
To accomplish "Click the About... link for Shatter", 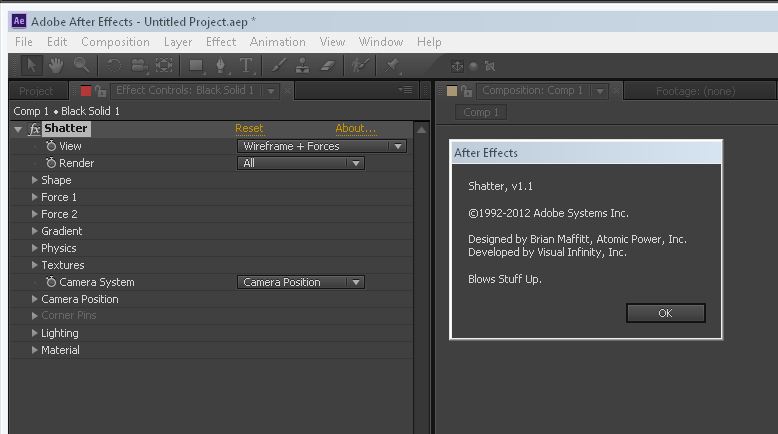I will pyautogui.click(x=355, y=128).
